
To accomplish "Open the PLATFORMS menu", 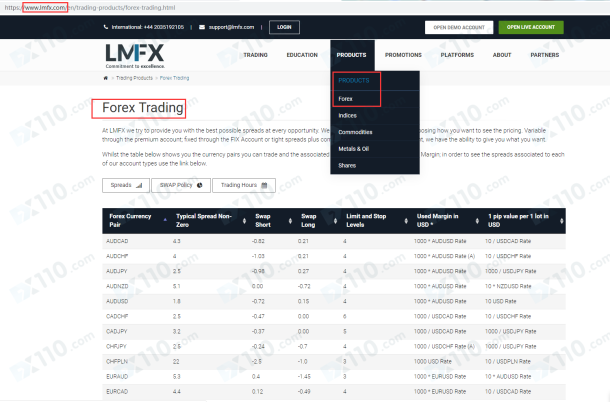I will click(457, 55).
